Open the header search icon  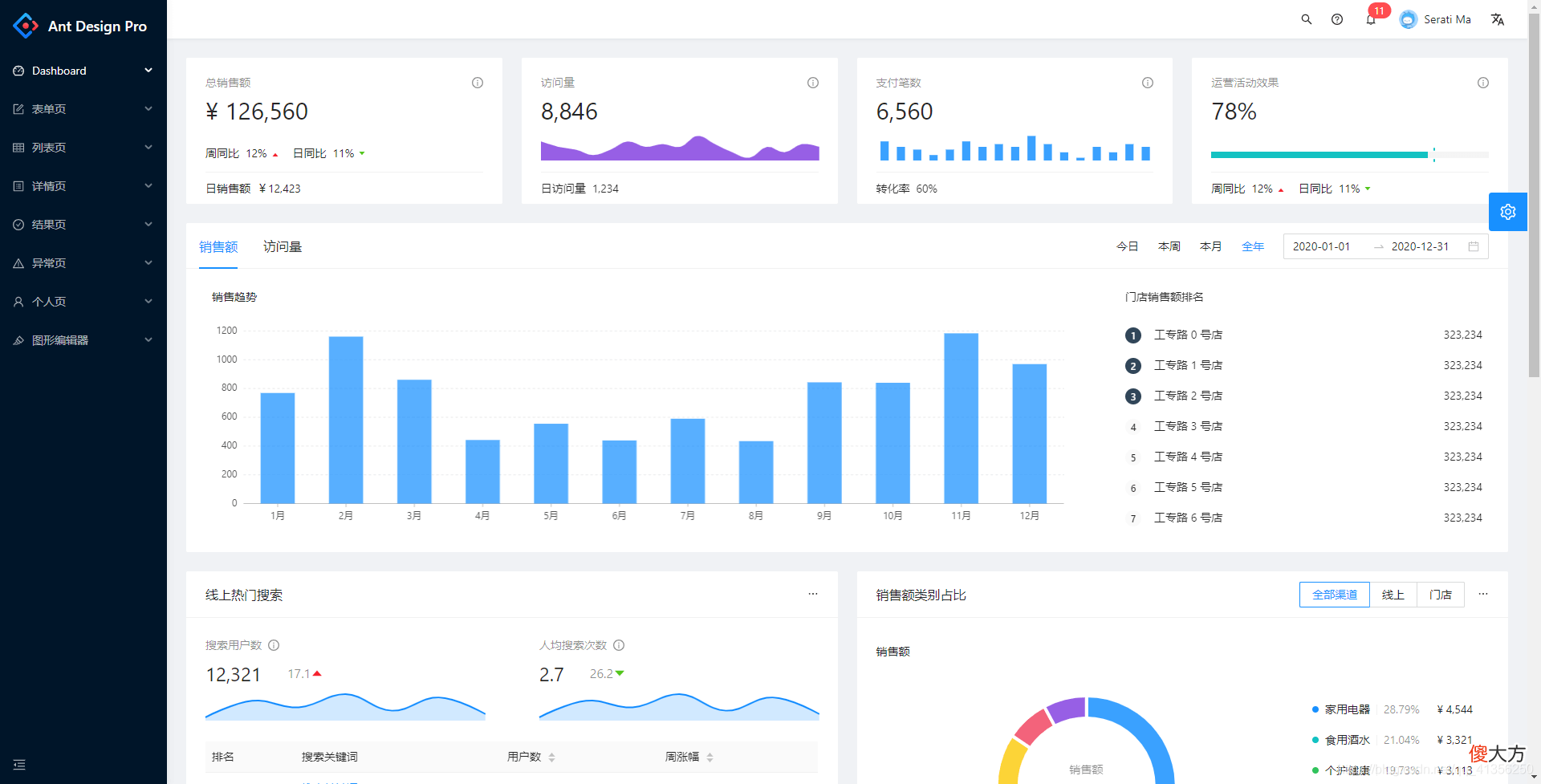tap(1307, 19)
